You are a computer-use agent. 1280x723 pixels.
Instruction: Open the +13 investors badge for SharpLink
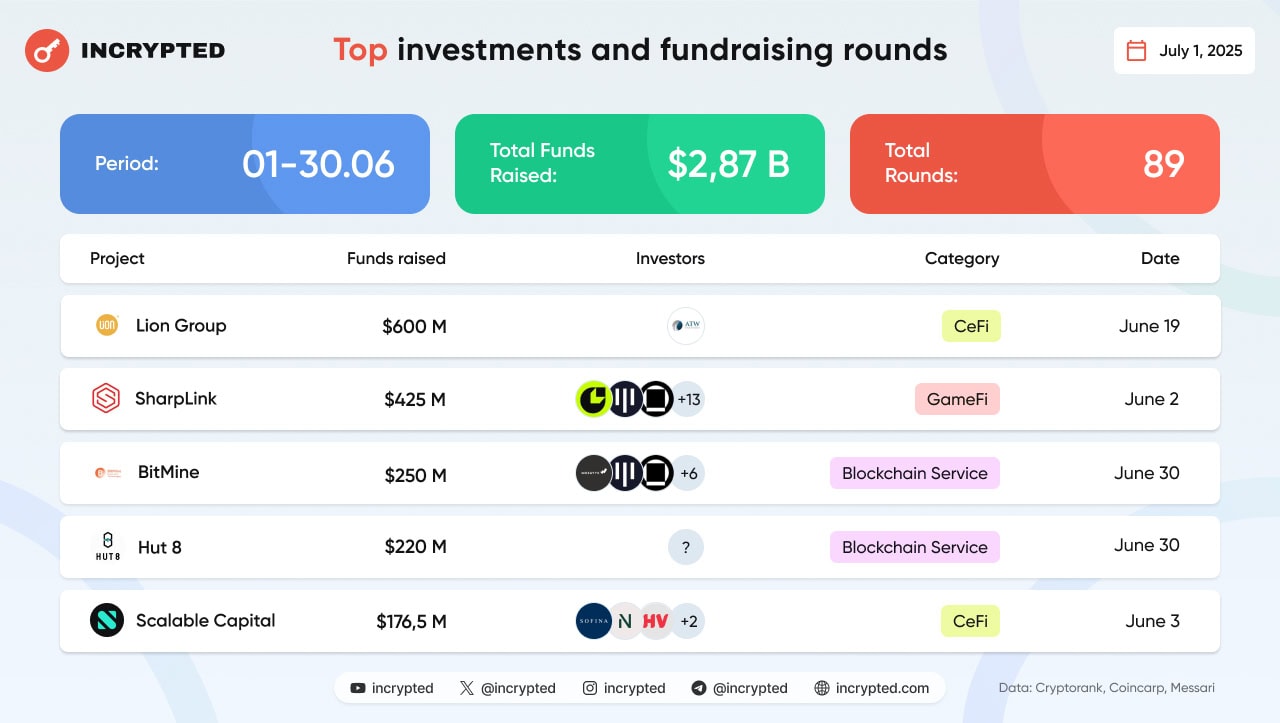[x=688, y=399]
